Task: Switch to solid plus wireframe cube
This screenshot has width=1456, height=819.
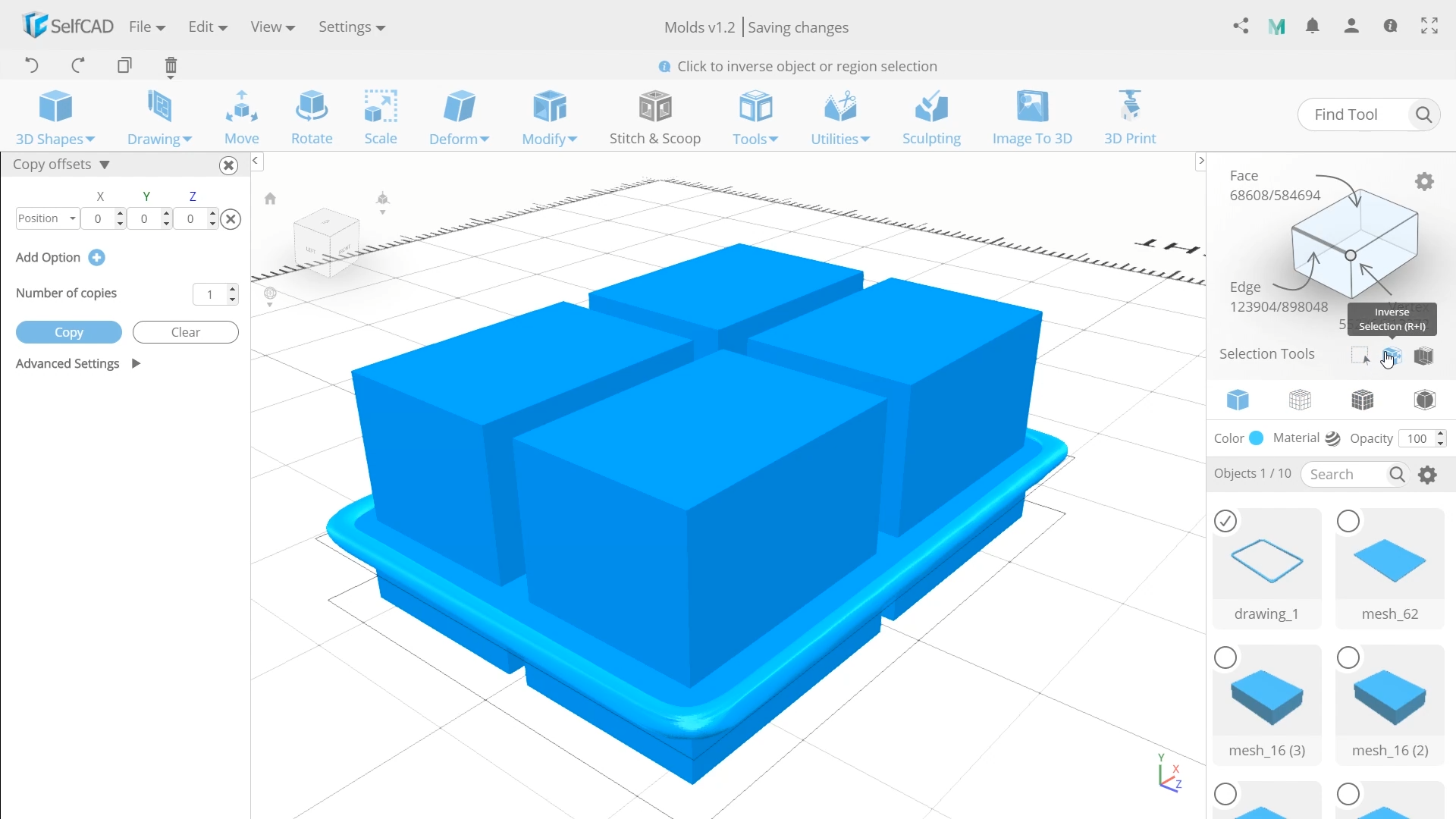Action: tap(1362, 400)
